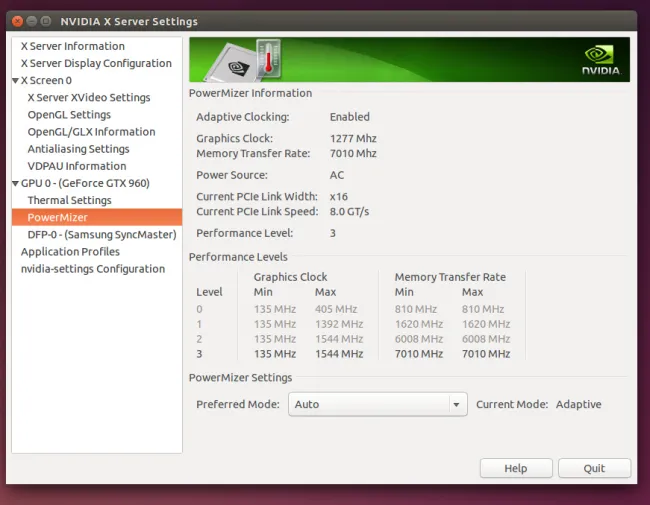Click level 0 max graphics clock 405 MHz
This screenshot has height=505, width=650.
pos(336,309)
